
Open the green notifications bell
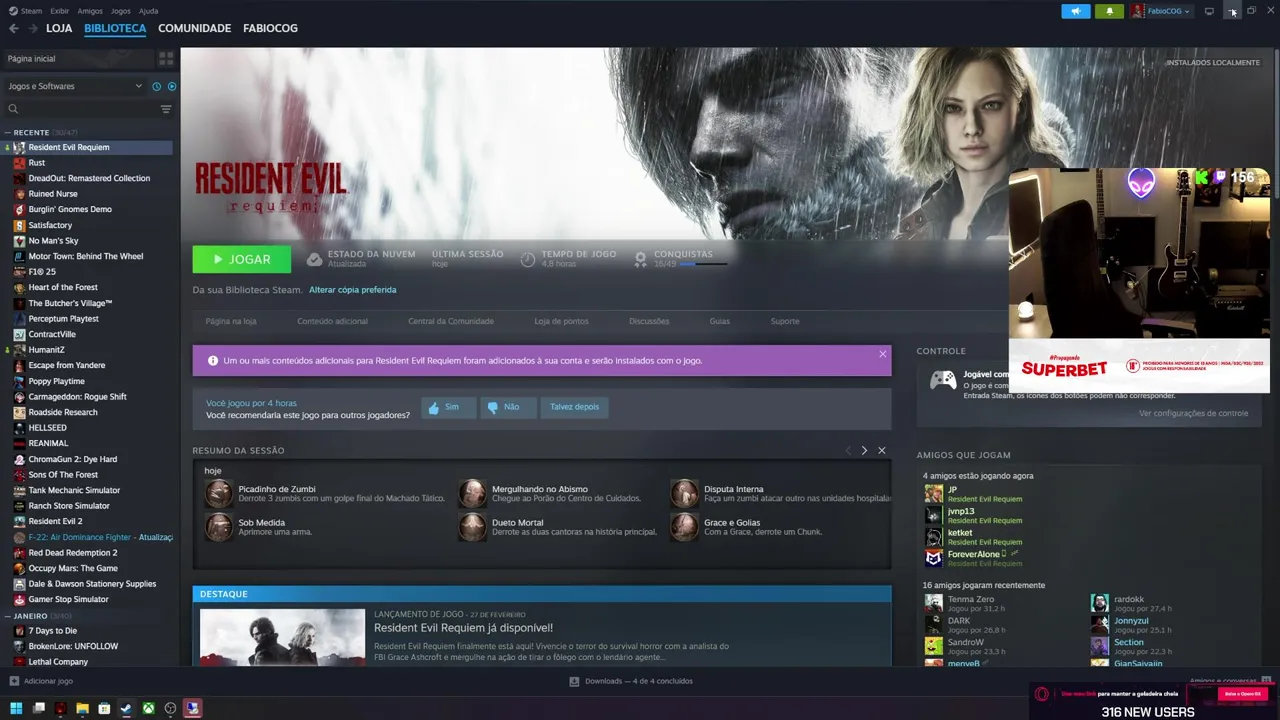tap(1109, 11)
